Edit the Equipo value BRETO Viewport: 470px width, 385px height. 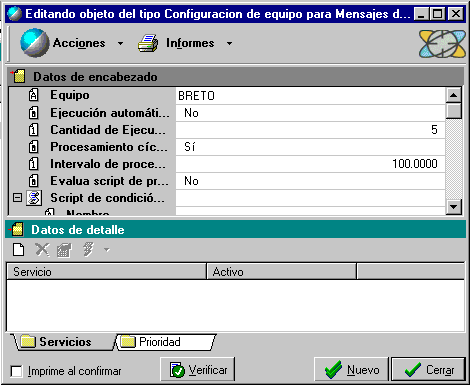pyautogui.click(x=310, y=96)
